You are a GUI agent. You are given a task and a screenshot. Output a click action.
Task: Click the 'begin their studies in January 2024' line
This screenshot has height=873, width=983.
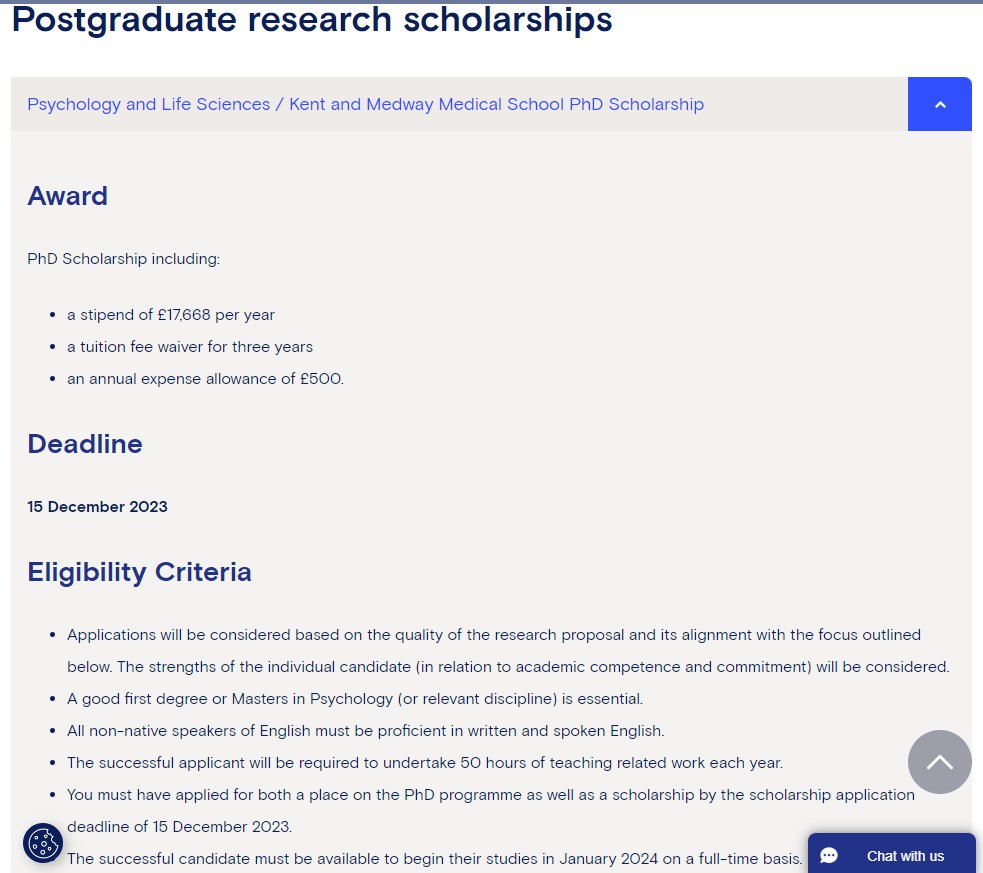pos(434,859)
